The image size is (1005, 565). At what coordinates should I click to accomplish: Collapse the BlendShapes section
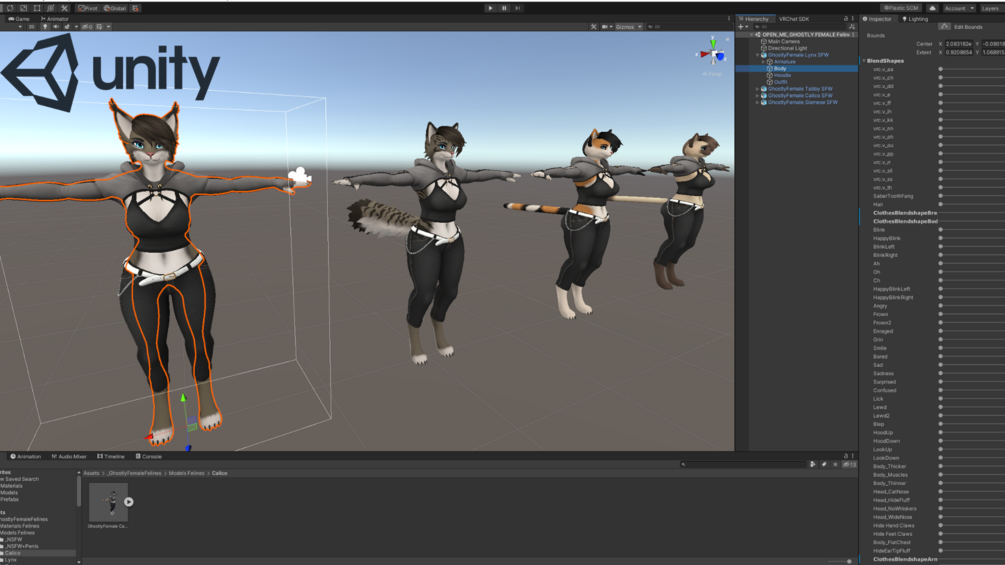pyautogui.click(x=864, y=61)
